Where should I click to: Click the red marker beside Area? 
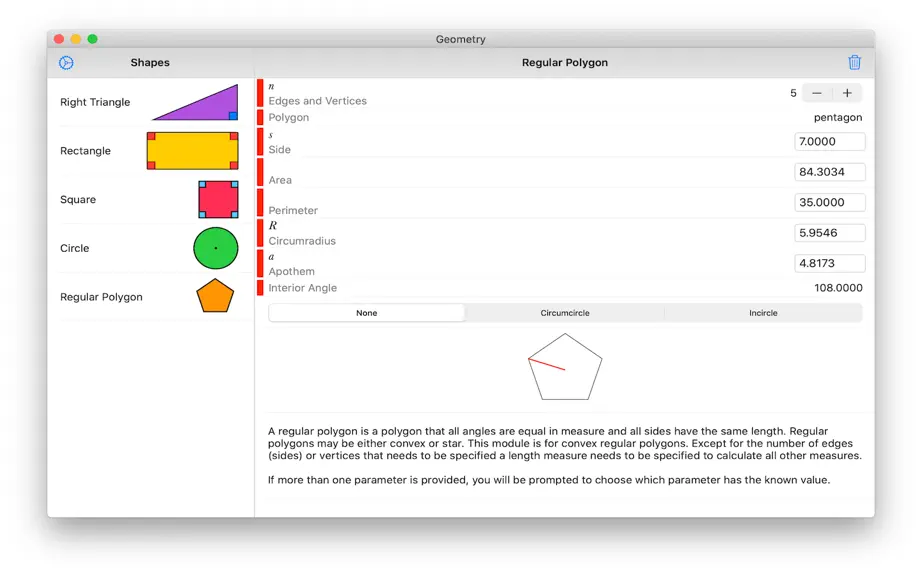260,172
